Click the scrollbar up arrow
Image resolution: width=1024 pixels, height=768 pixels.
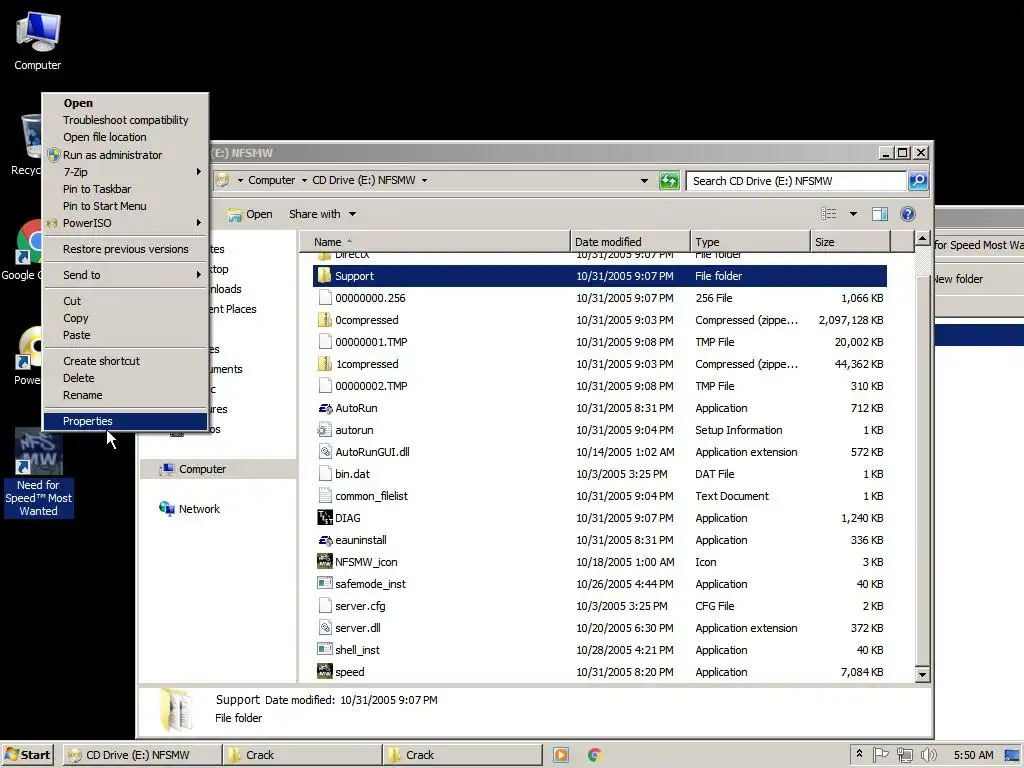tap(922, 238)
